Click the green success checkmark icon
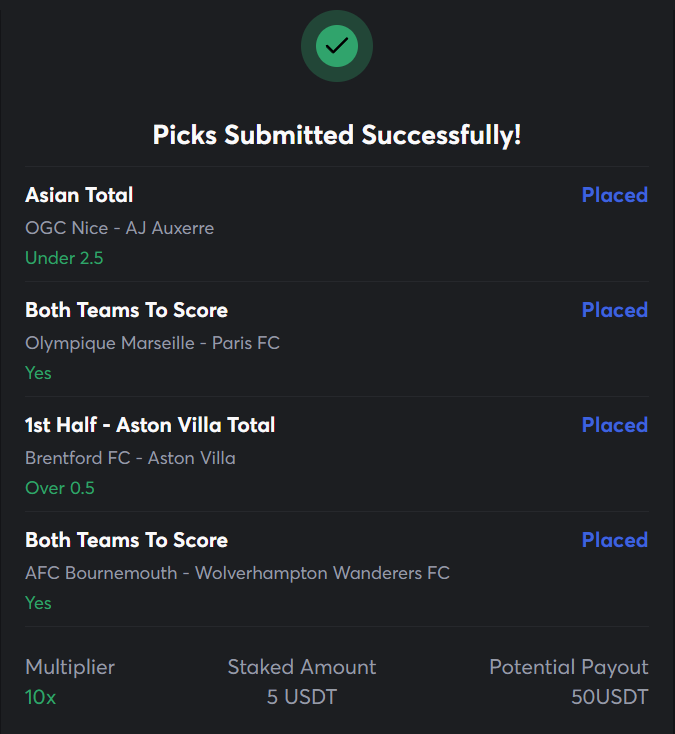Screen dimensions: 675x734 (337, 46)
